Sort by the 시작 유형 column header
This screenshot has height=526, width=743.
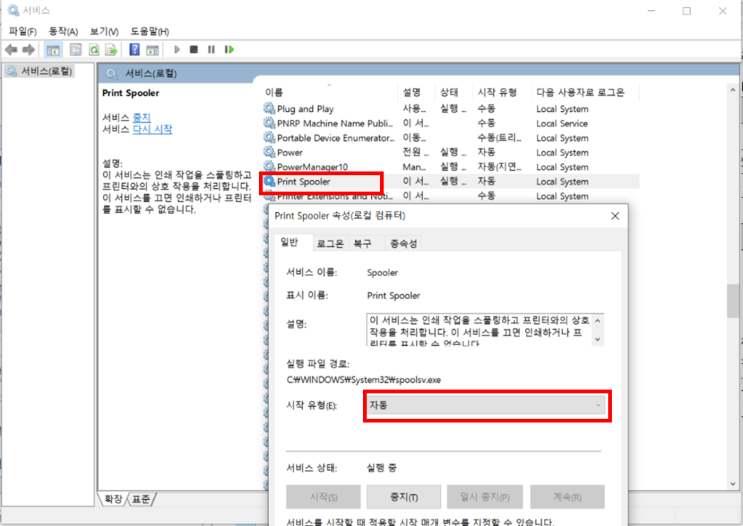pos(502,92)
